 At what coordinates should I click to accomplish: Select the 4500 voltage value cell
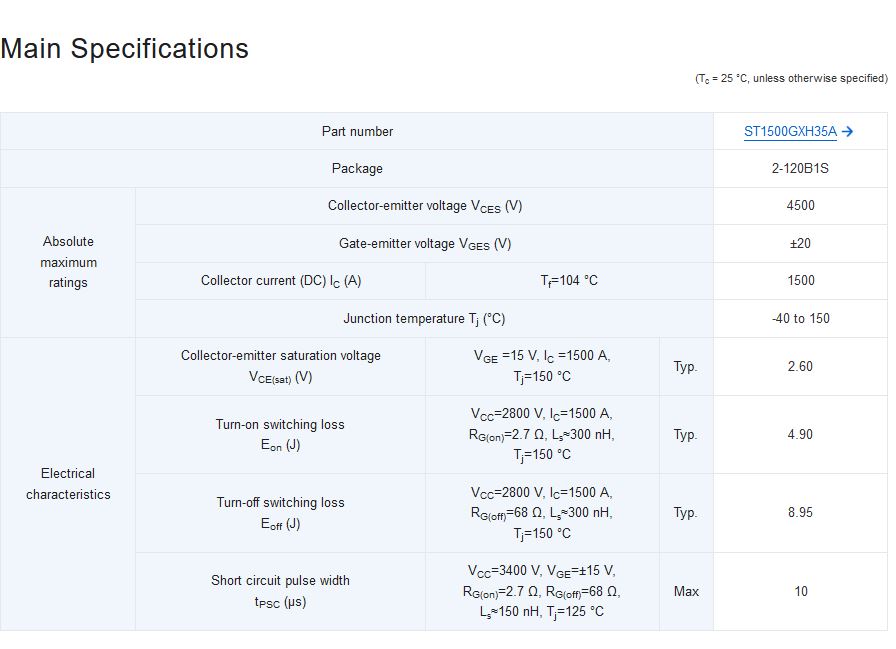point(800,206)
